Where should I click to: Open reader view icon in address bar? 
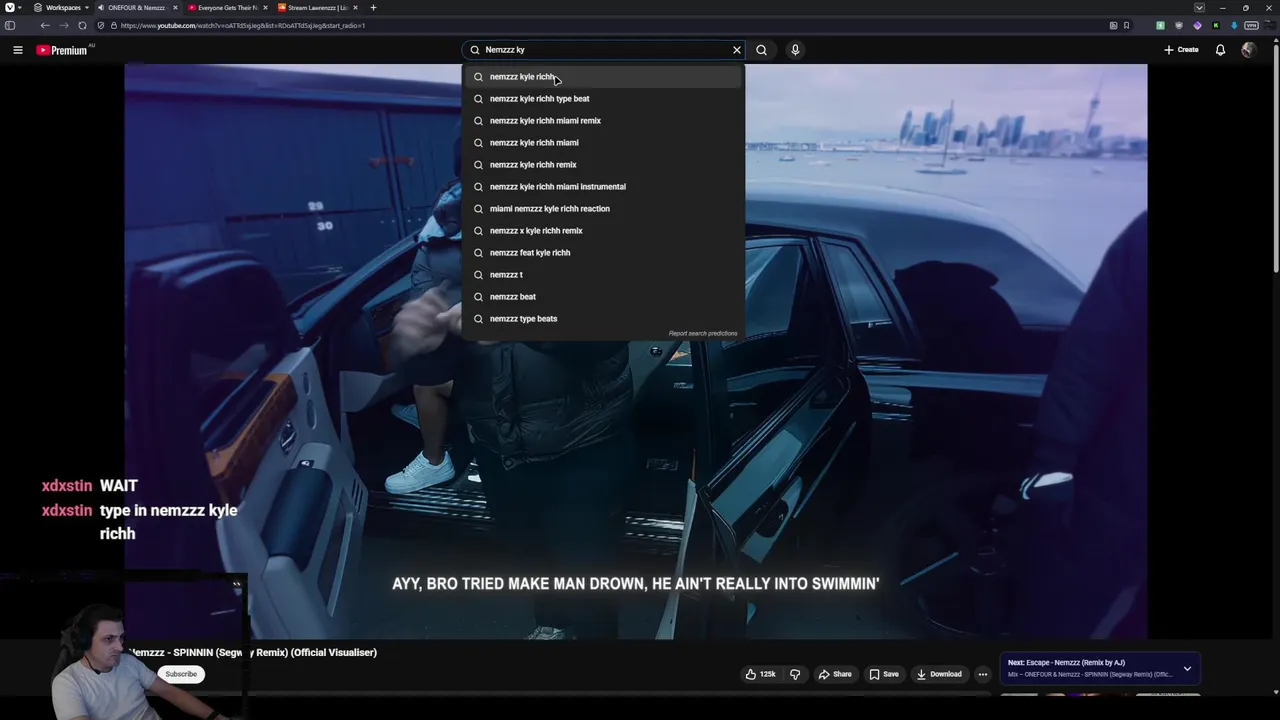pos(1113,26)
